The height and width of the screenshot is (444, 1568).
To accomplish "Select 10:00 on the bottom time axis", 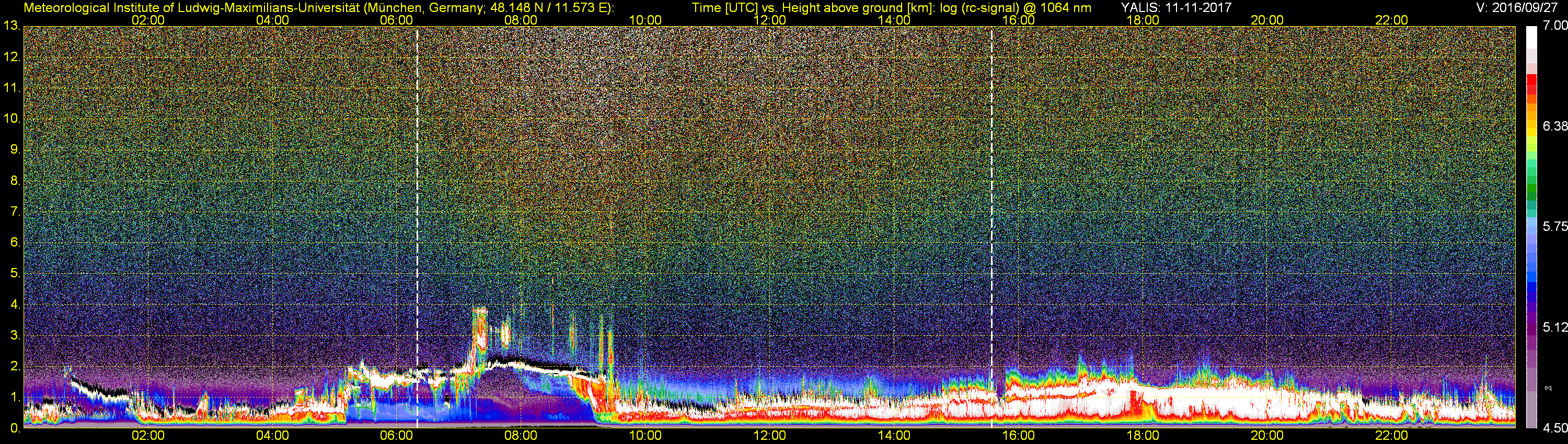I will coord(645,436).
